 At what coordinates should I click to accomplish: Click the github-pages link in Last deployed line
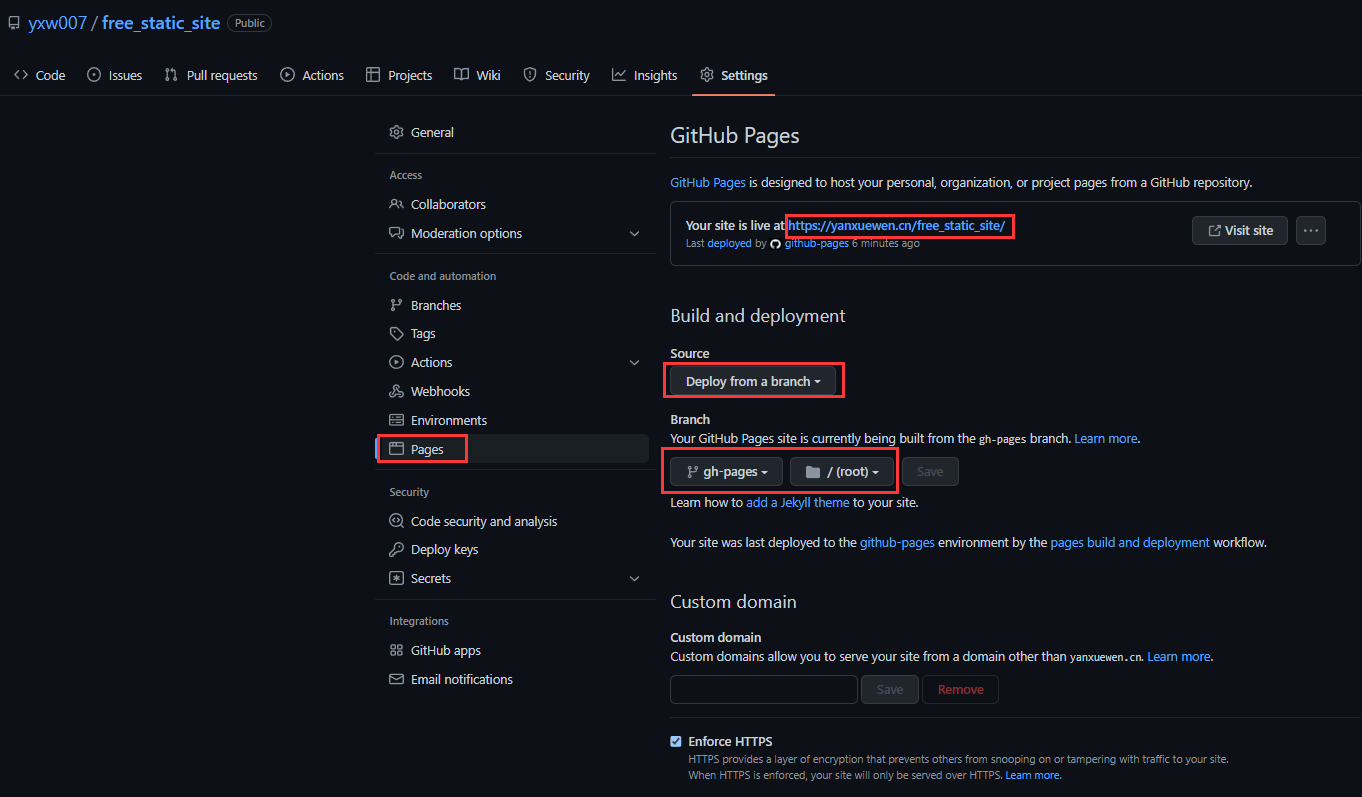tap(816, 244)
